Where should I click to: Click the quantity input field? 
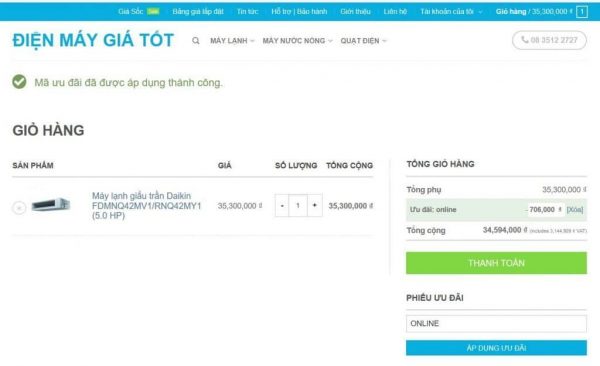(298, 206)
